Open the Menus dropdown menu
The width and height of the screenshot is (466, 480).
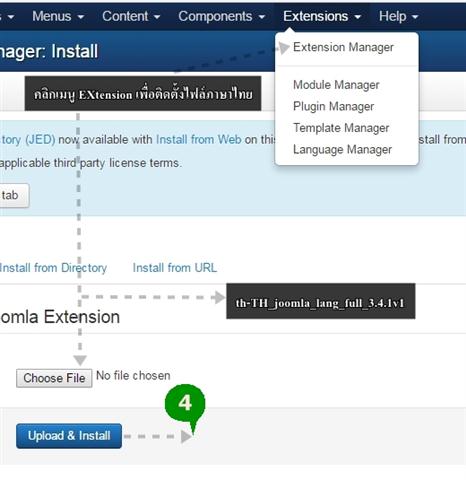(x=58, y=16)
